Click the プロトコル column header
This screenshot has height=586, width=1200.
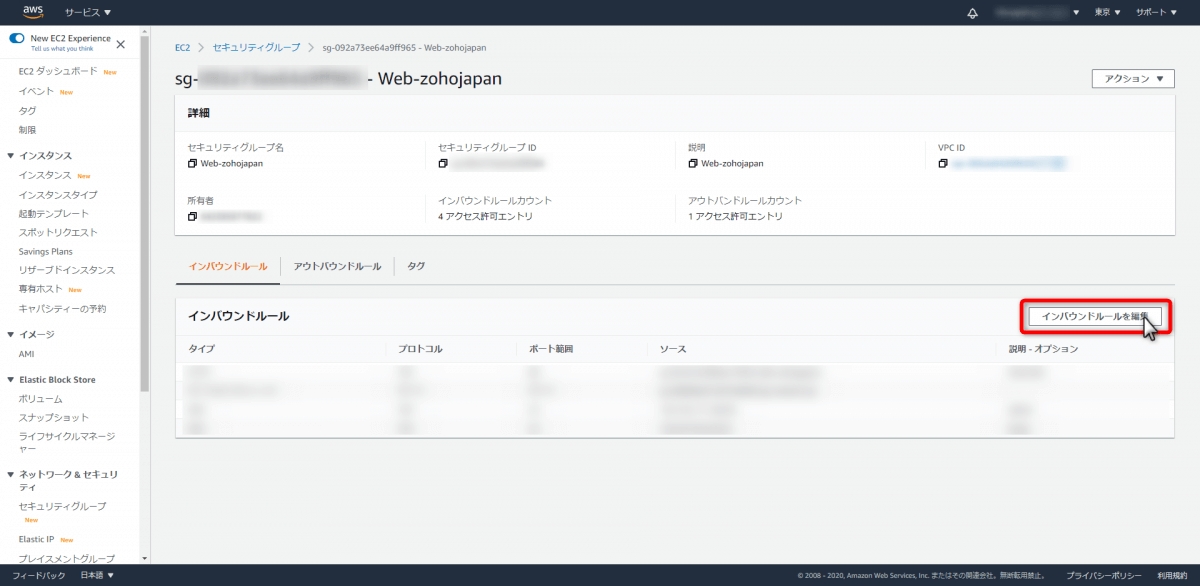point(420,349)
